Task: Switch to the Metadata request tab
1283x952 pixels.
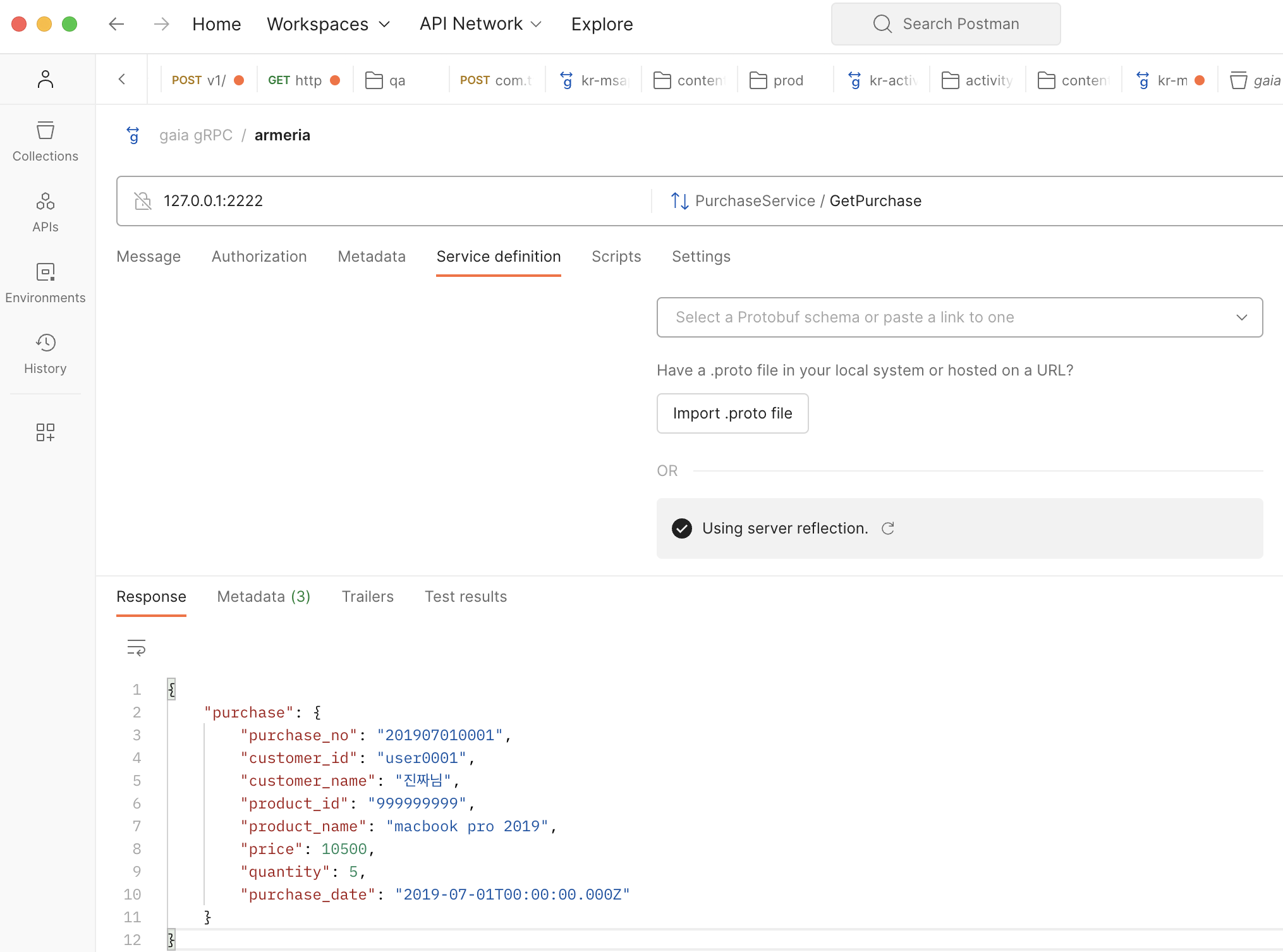Action: 372,257
